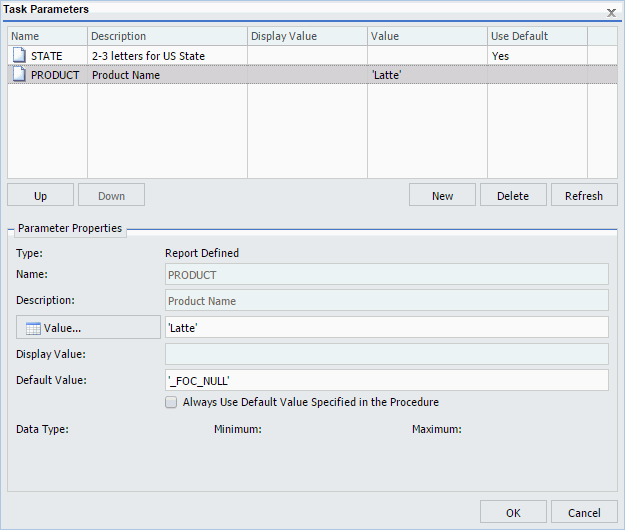Click the STATE parameter document icon
The height and width of the screenshot is (530, 625).
pos(18,56)
